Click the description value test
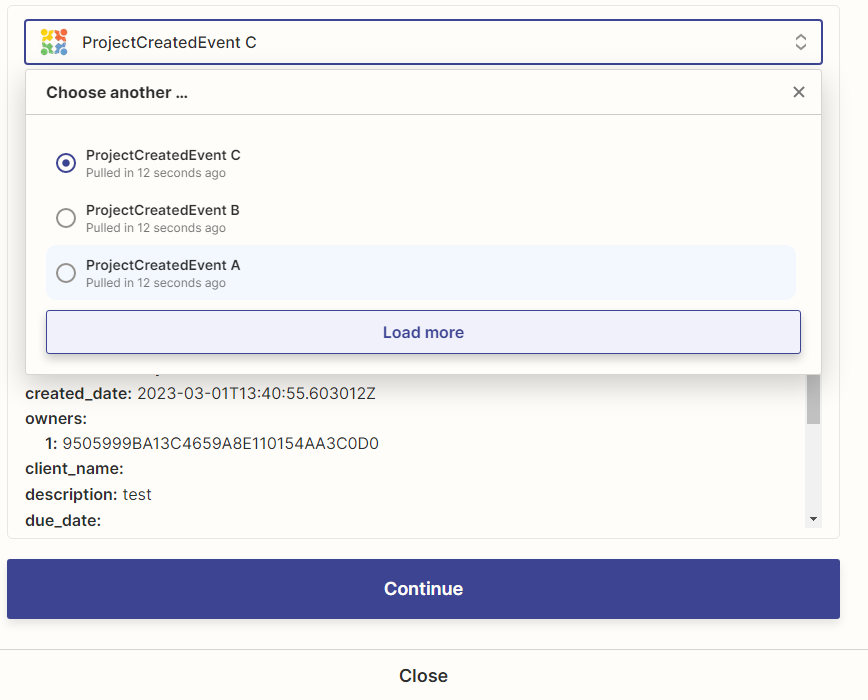This screenshot has width=868, height=700. tap(137, 495)
